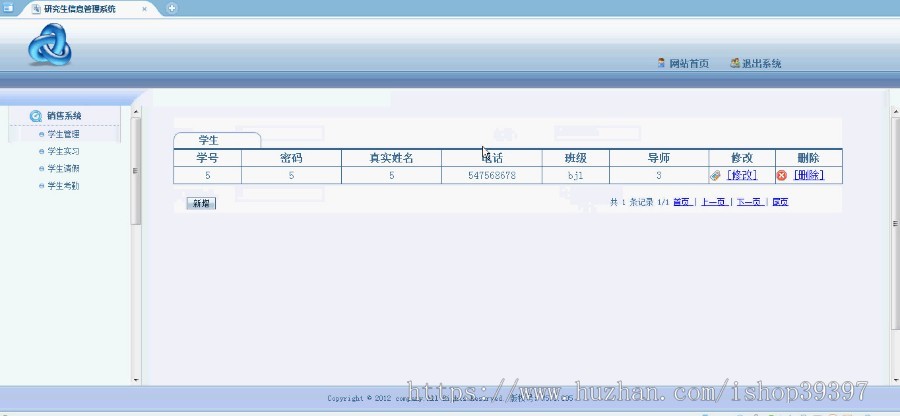900x416 pixels.
Task: Go to 上一页 in pagination
Action: coord(715,202)
